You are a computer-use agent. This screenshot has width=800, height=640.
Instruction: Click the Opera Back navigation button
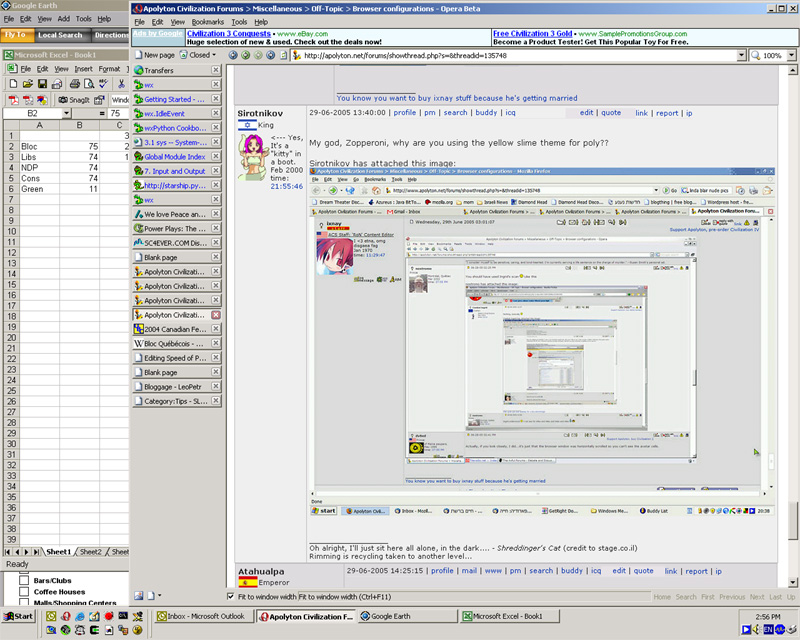click(233, 55)
